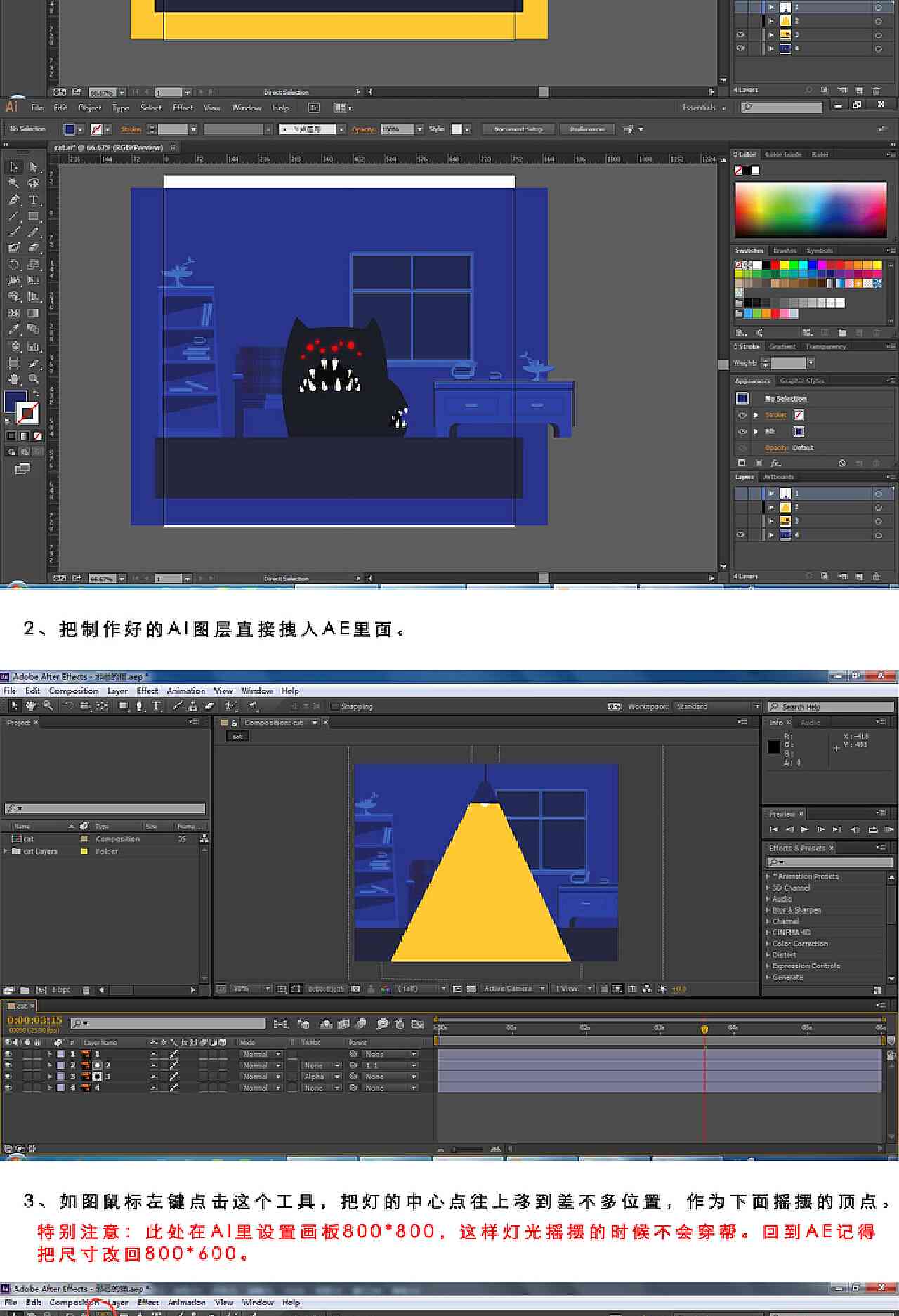This screenshot has height=1316, width=899.
Task: Start RAM Preview in the Preview panel
Action: pos(889,829)
